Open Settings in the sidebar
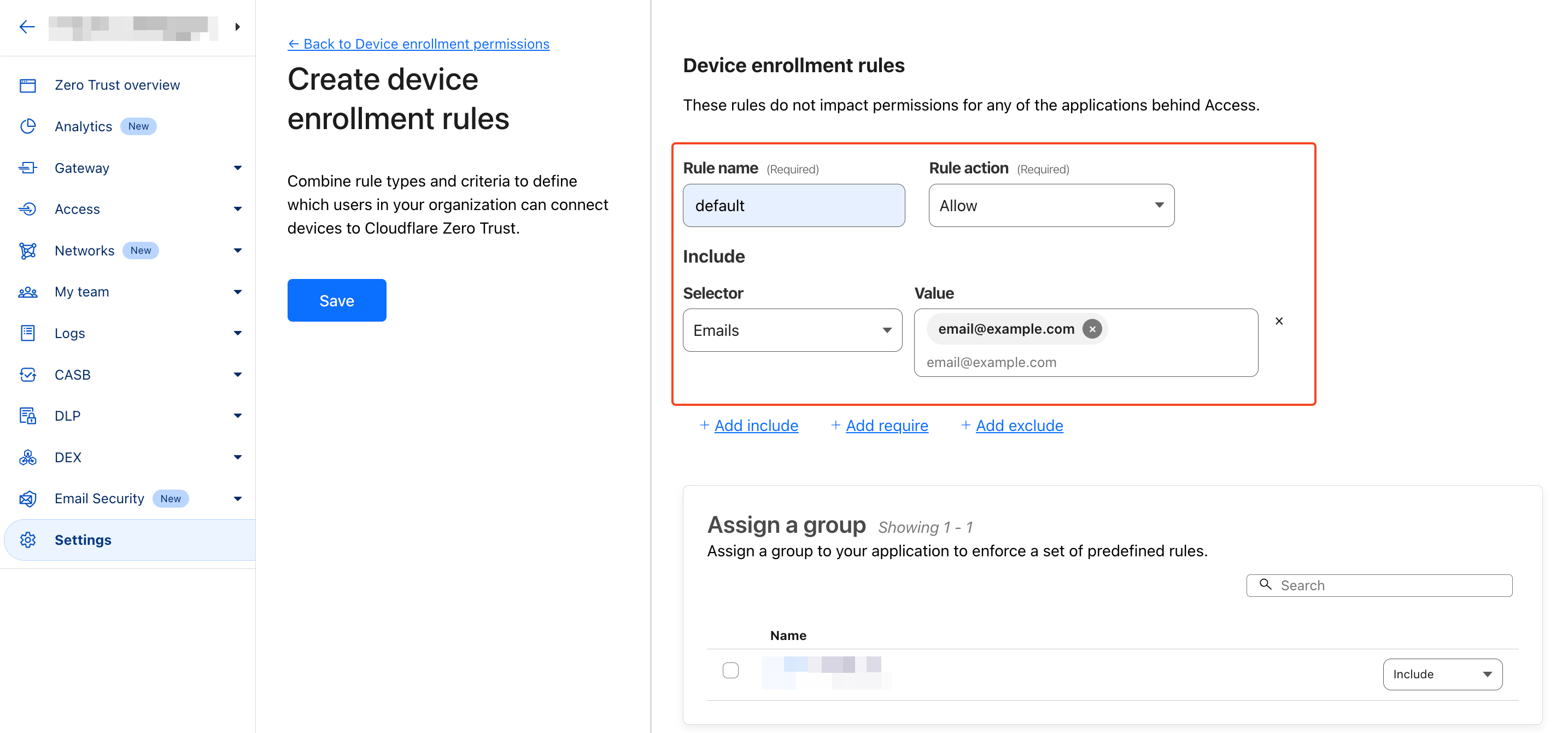Viewport: 1568px width, 733px height. pyautogui.click(x=83, y=540)
